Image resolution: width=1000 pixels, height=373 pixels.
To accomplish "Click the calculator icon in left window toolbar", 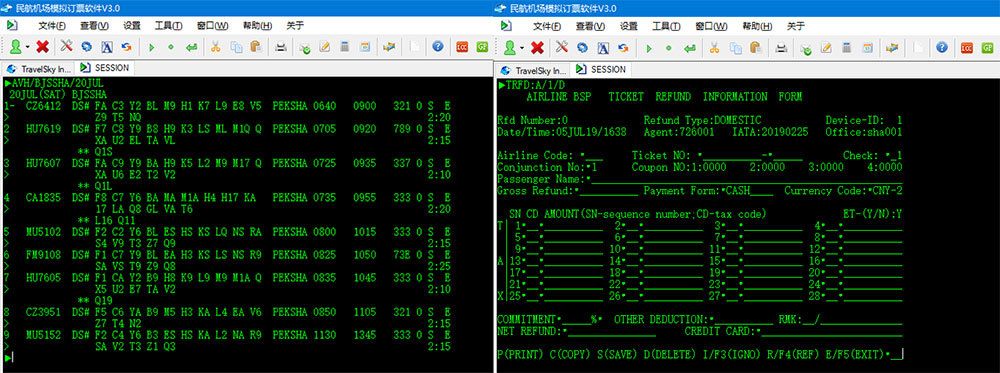I will click(344, 47).
